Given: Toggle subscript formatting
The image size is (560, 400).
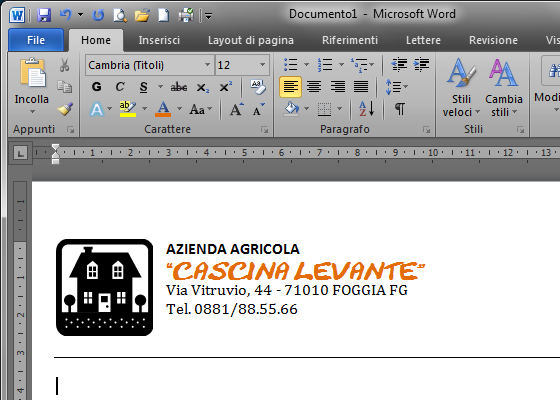Looking at the screenshot, I should (202, 88).
